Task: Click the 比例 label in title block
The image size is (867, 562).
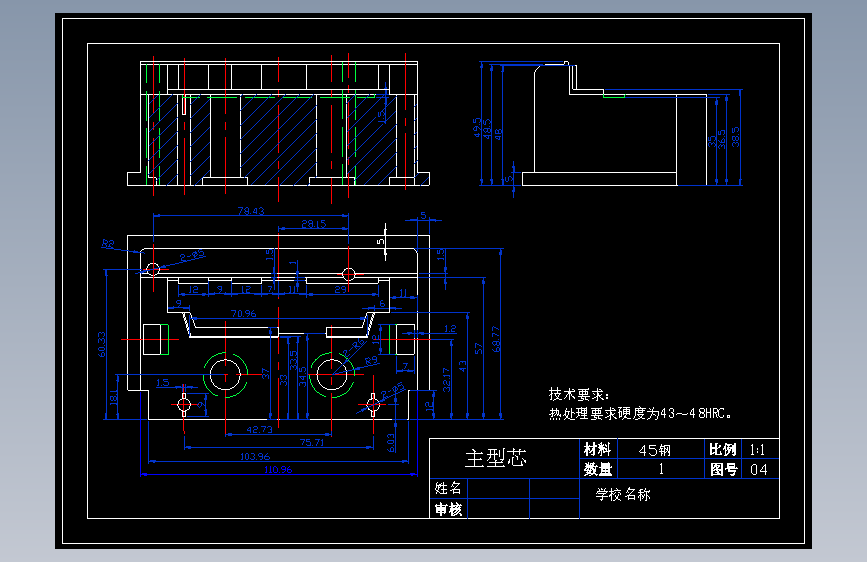Action: 723,449
